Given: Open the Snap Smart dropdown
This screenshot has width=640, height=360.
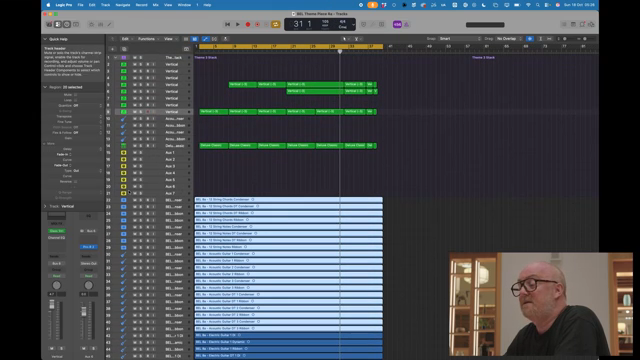Looking at the screenshot, I should (x=460, y=39).
